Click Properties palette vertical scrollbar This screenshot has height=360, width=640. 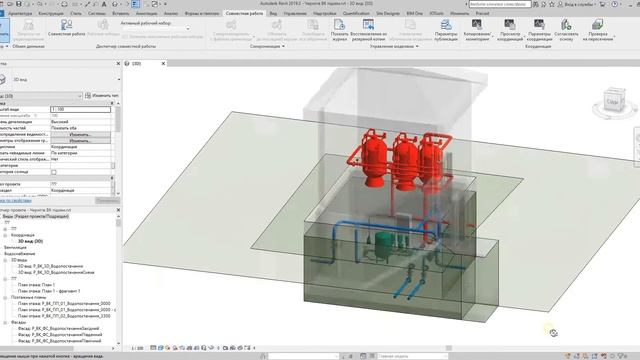pyautogui.click(x=118, y=120)
